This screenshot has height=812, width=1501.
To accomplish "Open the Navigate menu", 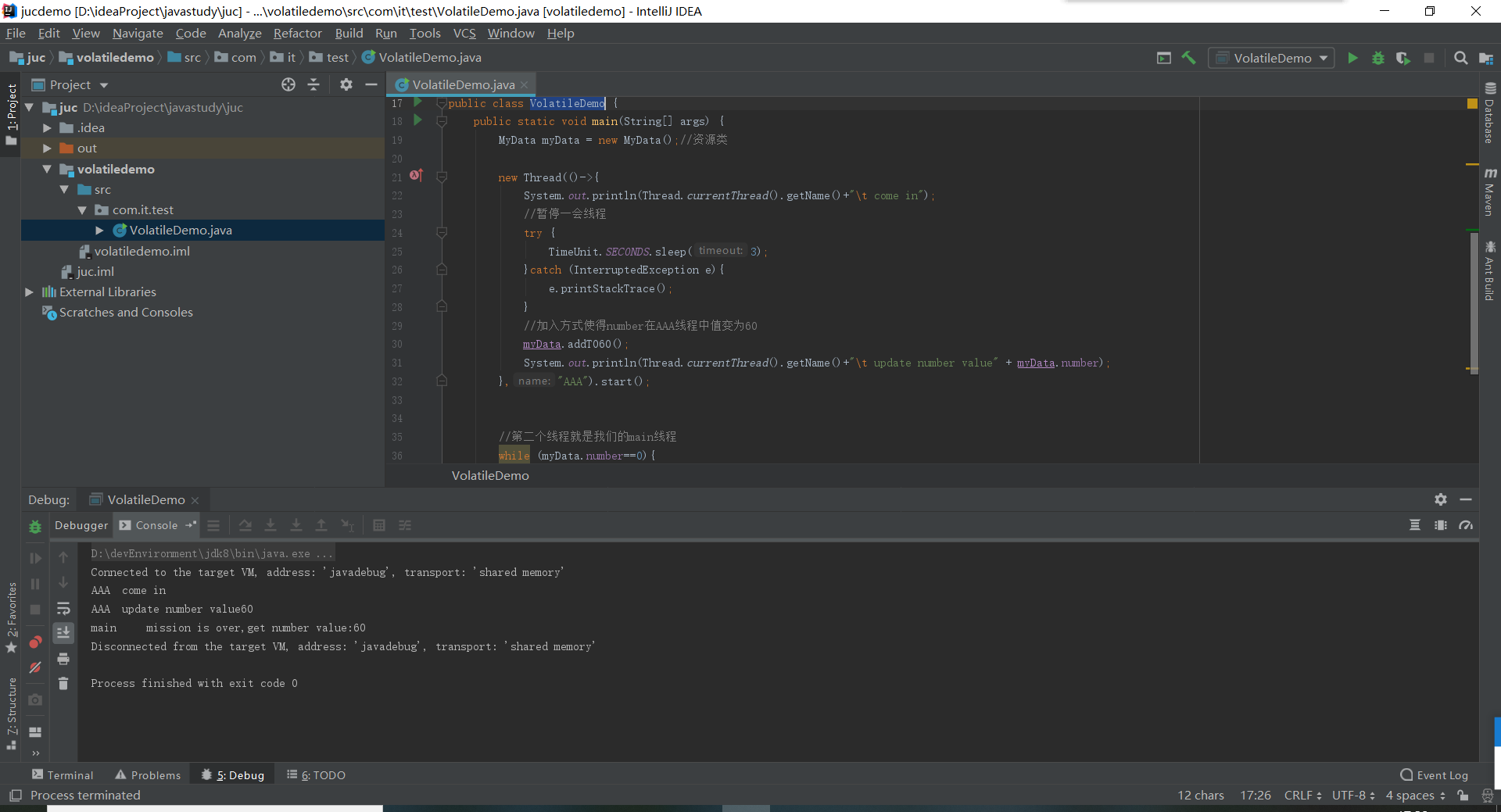I will tap(138, 34).
